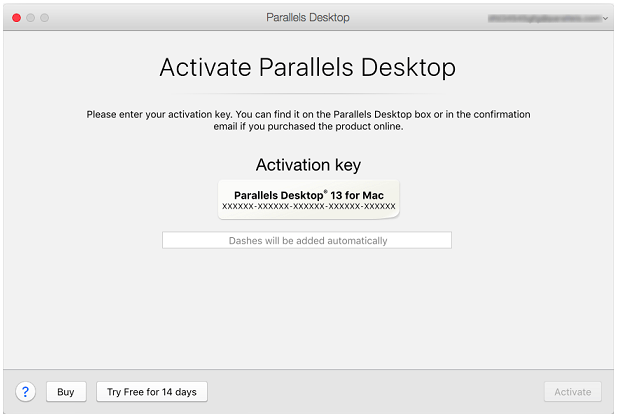Click the Buy button

pyautogui.click(x=66, y=392)
